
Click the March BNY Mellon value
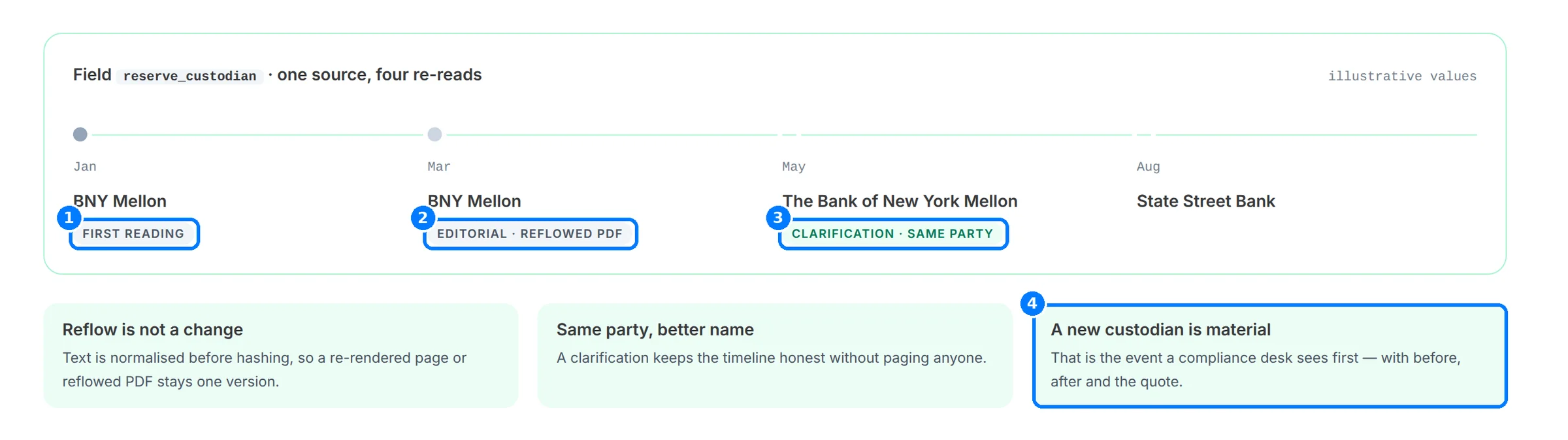tap(474, 201)
